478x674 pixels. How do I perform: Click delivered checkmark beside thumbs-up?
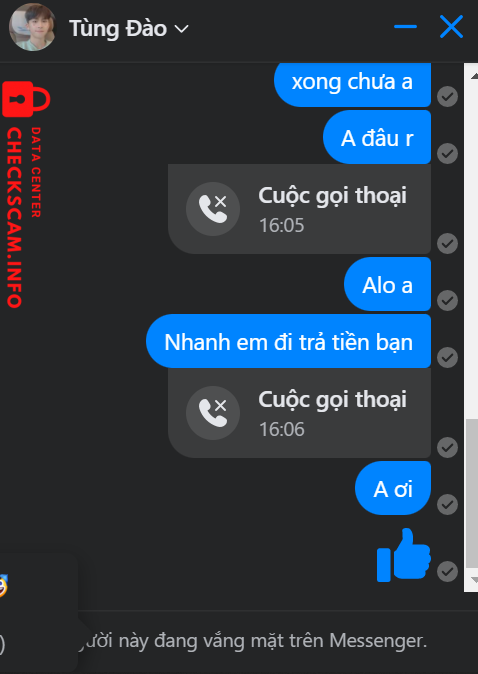coord(447,571)
